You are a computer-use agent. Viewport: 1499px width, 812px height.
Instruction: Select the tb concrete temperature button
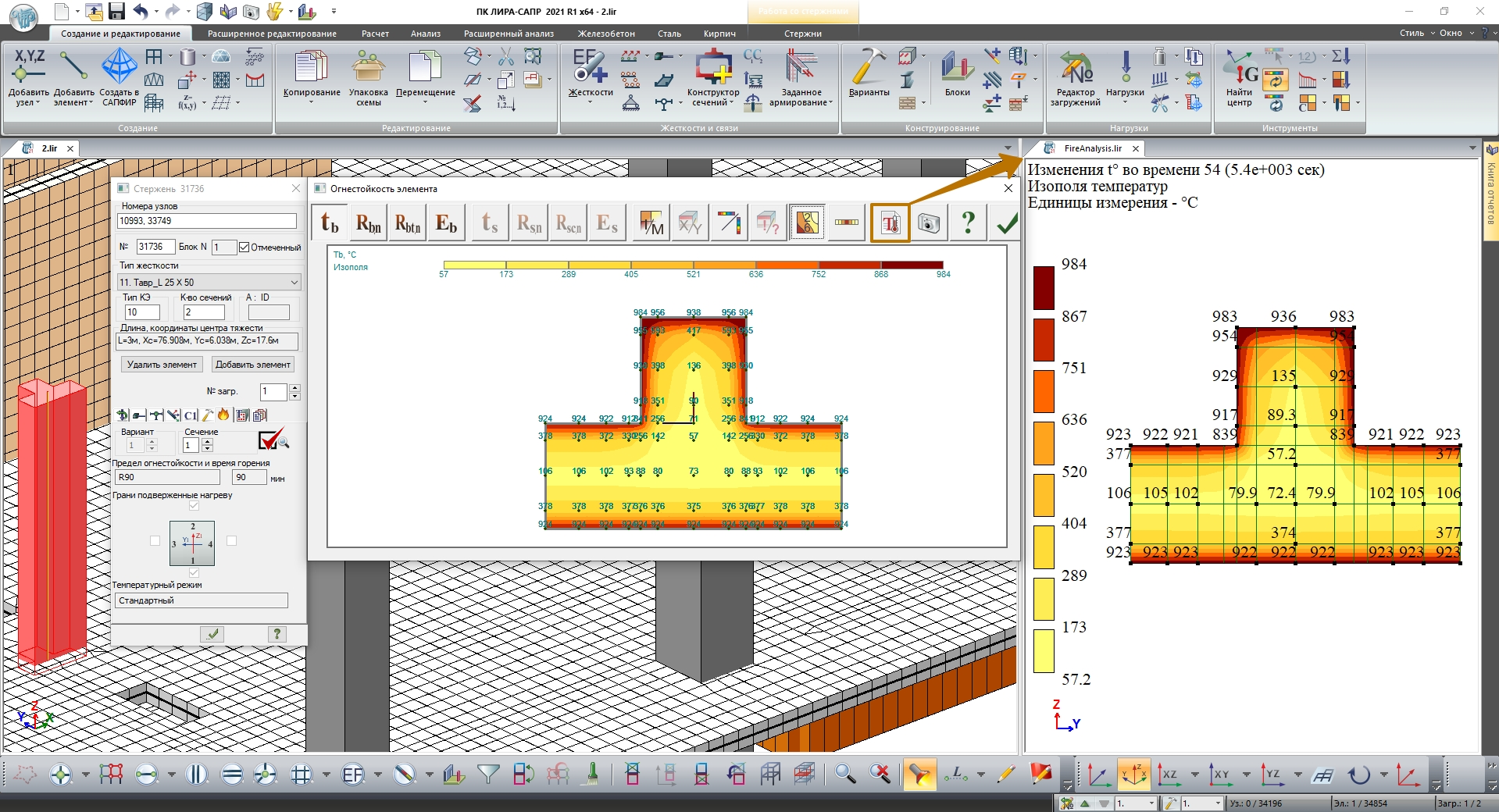(x=330, y=224)
